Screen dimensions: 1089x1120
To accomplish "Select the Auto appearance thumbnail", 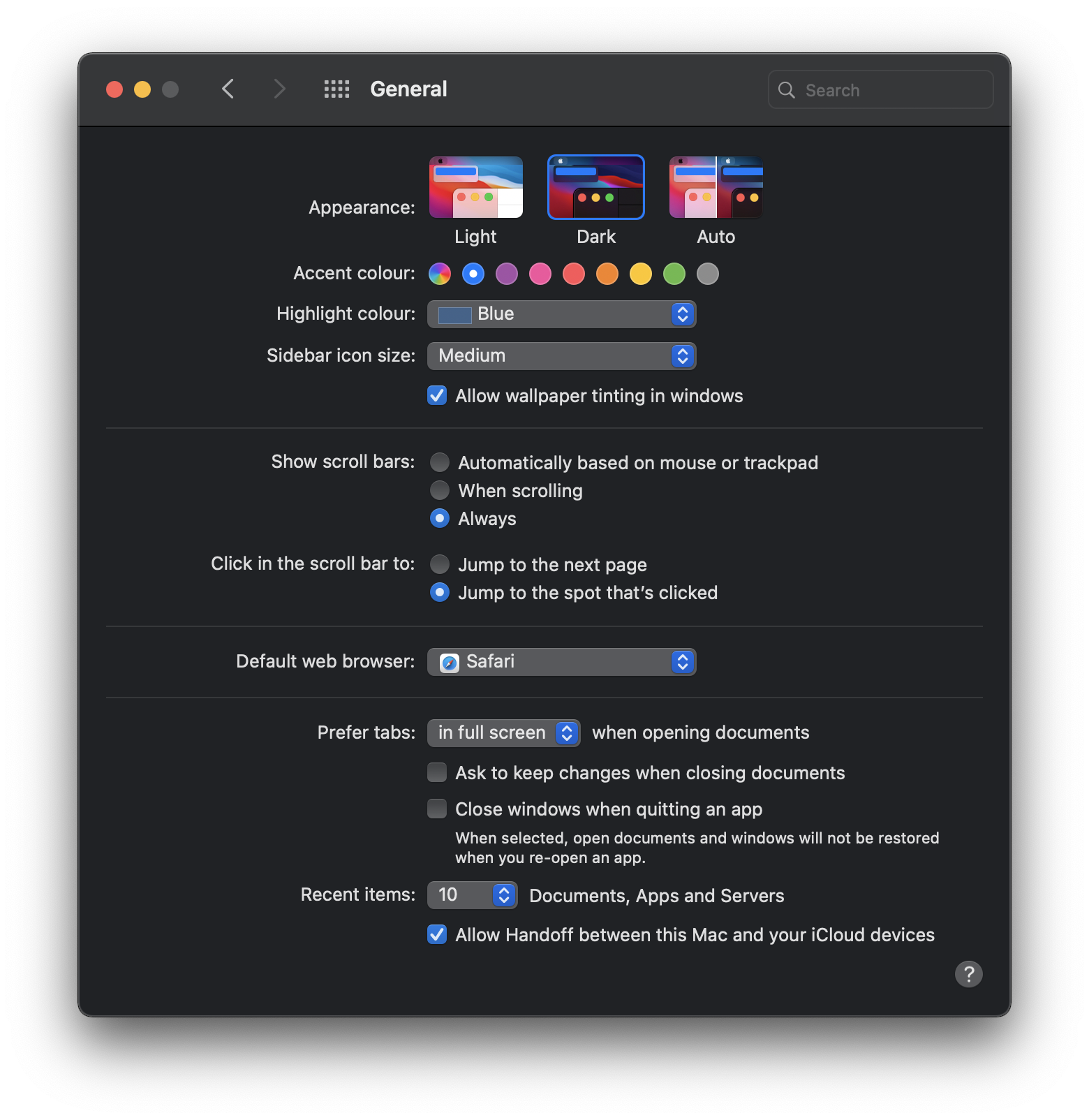I will point(716,187).
